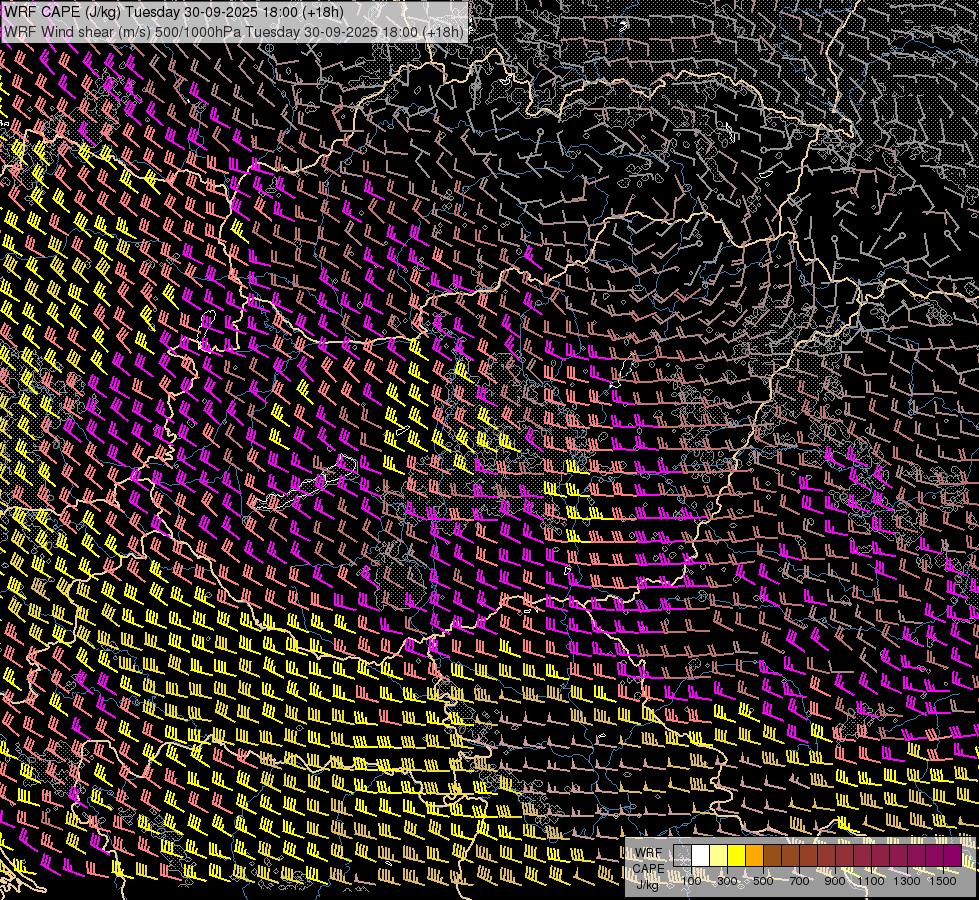Select the 500 value on the CAPE scale
Viewport: 979px width, 900px height.
tap(763, 881)
